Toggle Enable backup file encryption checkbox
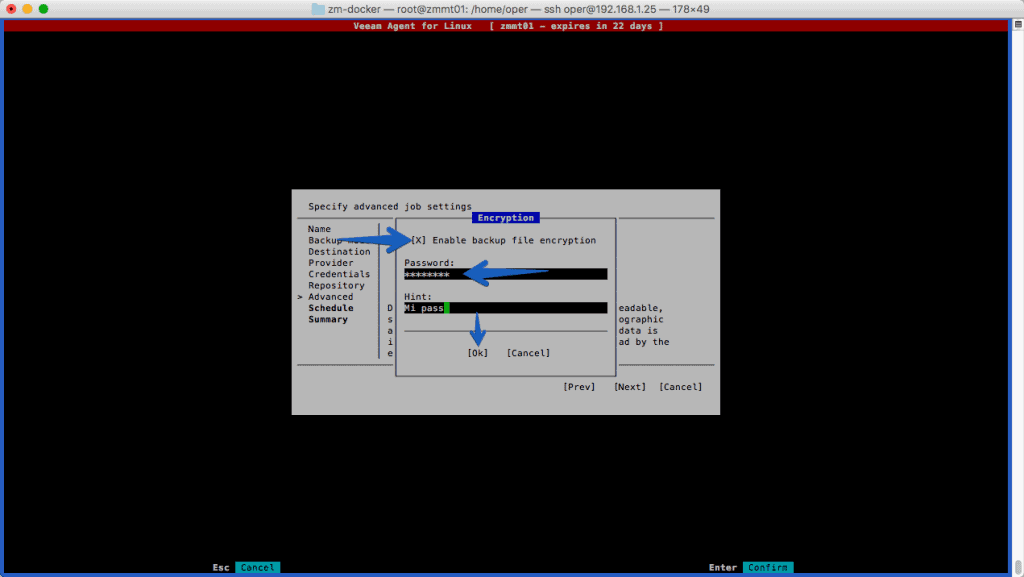Image resolution: width=1024 pixels, height=577 pixels. (x=419, y=240)
